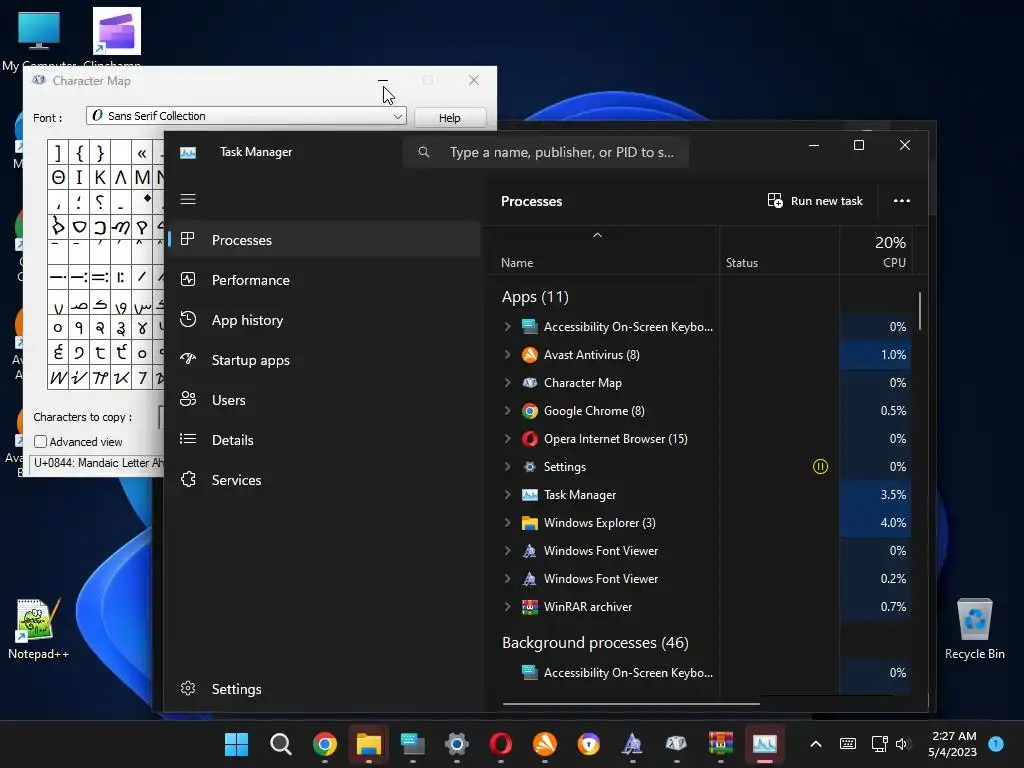Open the Details page
1024x768 pixels.
[x=325, y=440]
